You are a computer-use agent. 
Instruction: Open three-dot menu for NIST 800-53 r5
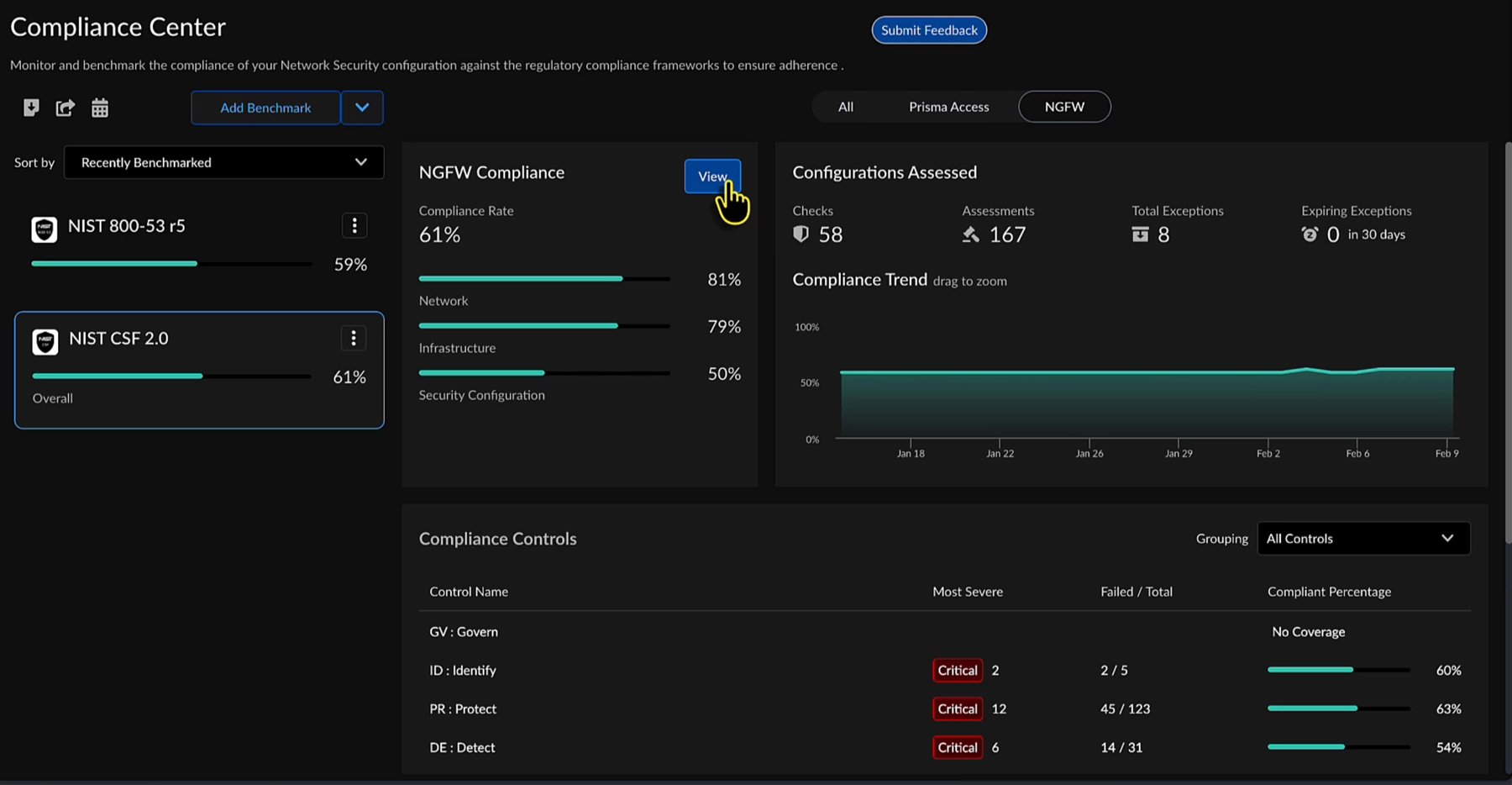pyautogui.click(x=354, y=225)
